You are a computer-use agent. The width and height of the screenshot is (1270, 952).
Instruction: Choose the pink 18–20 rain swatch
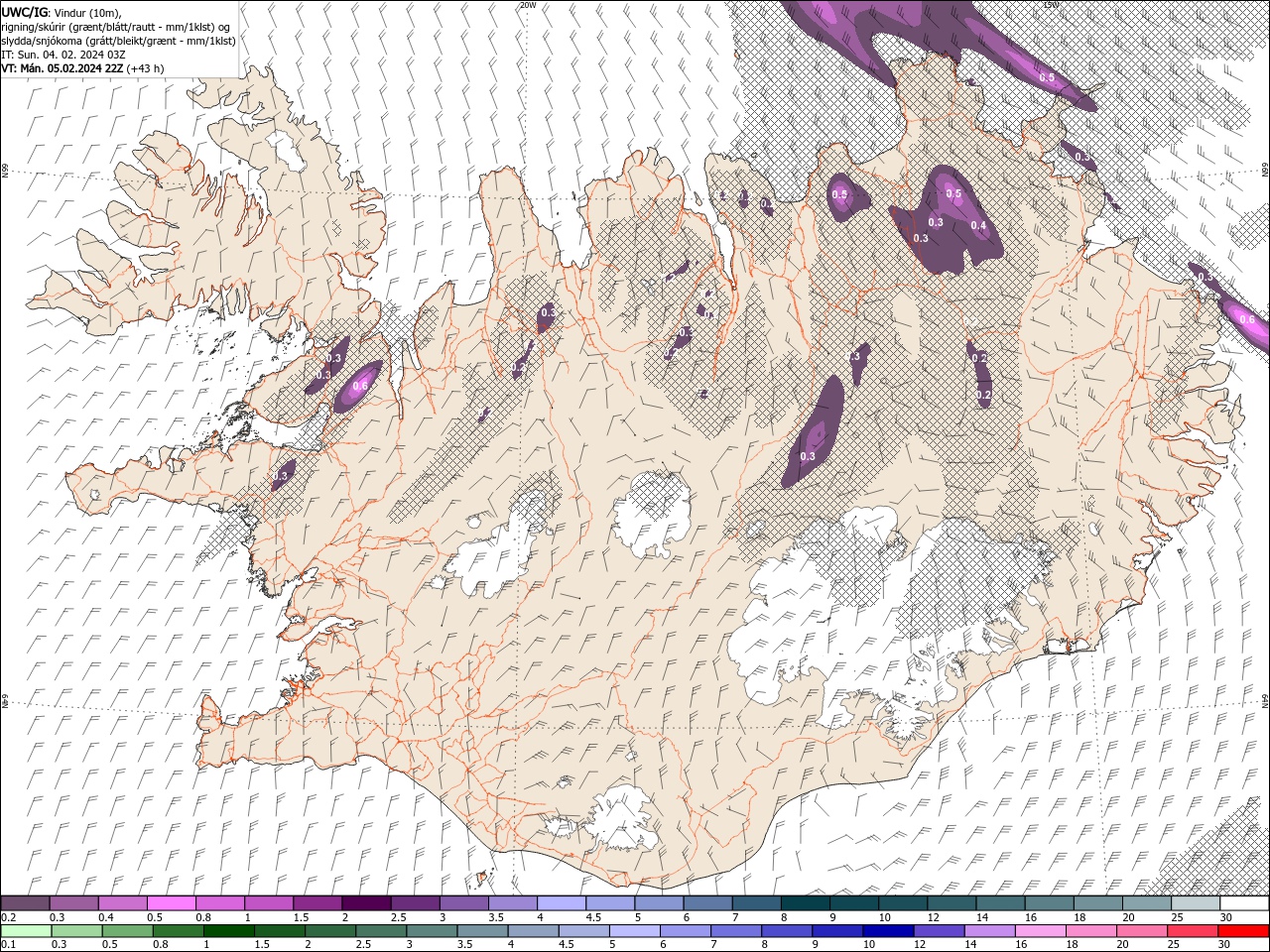pyautogui.click(x=1092, y=930)
